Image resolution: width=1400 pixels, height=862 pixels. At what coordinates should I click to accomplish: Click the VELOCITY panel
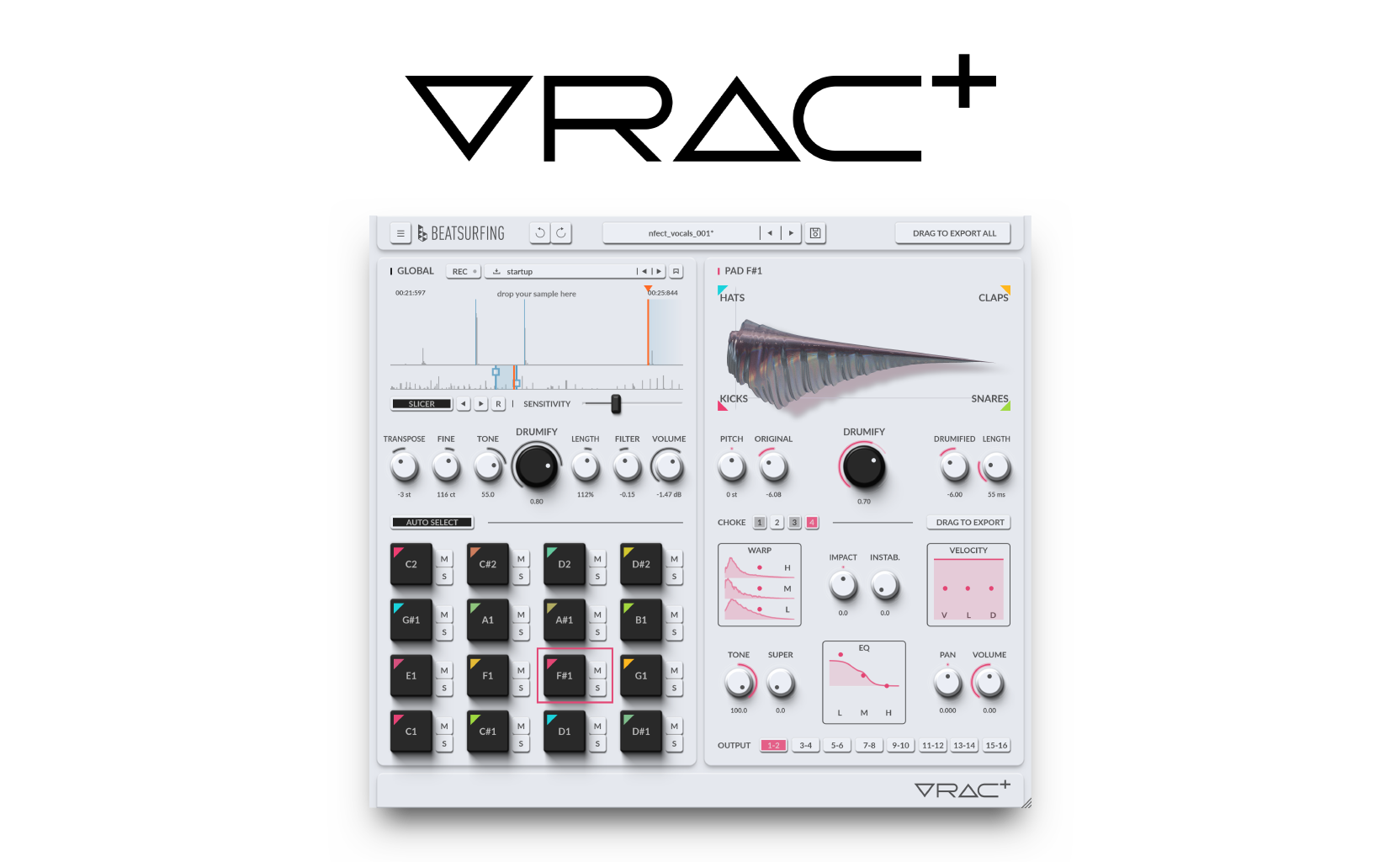click(968, 585)
